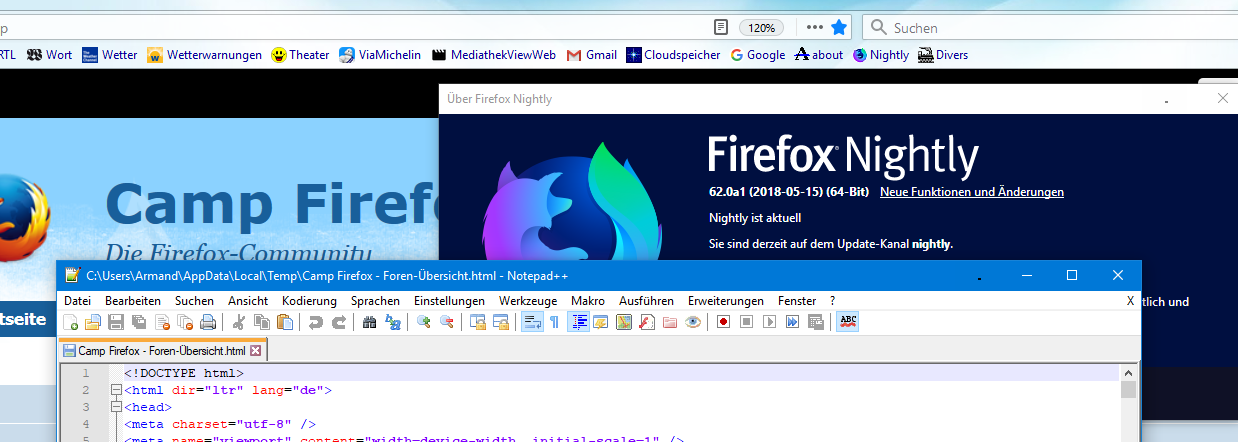Viewport: 1238px width, 442px height.
Task: Open the Nightly bookmark in the bookmarks bar
Action: (880, 55)
